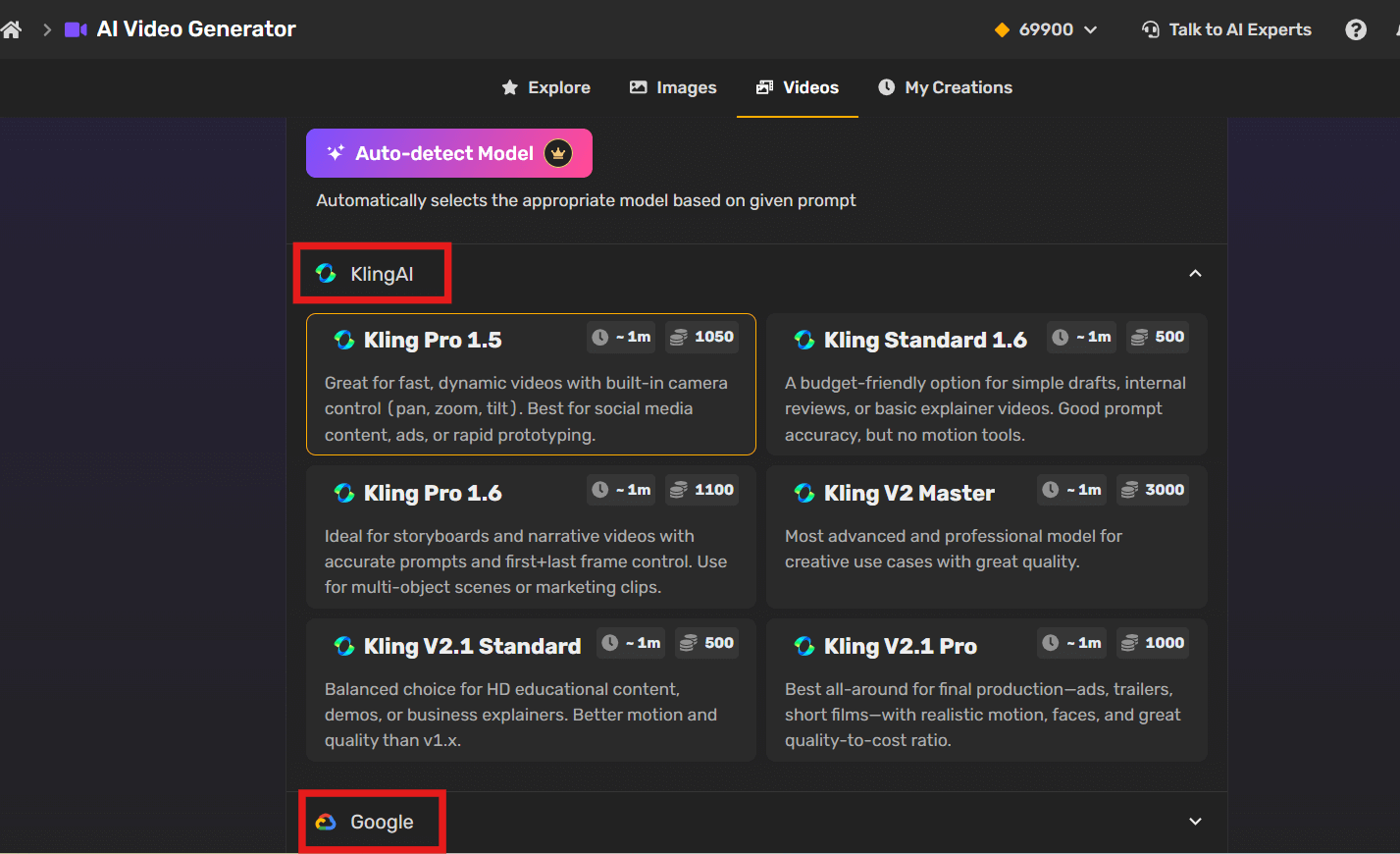Expand the Google section chevron
Screen dimensions: 1400x854
click(1195, 822)
